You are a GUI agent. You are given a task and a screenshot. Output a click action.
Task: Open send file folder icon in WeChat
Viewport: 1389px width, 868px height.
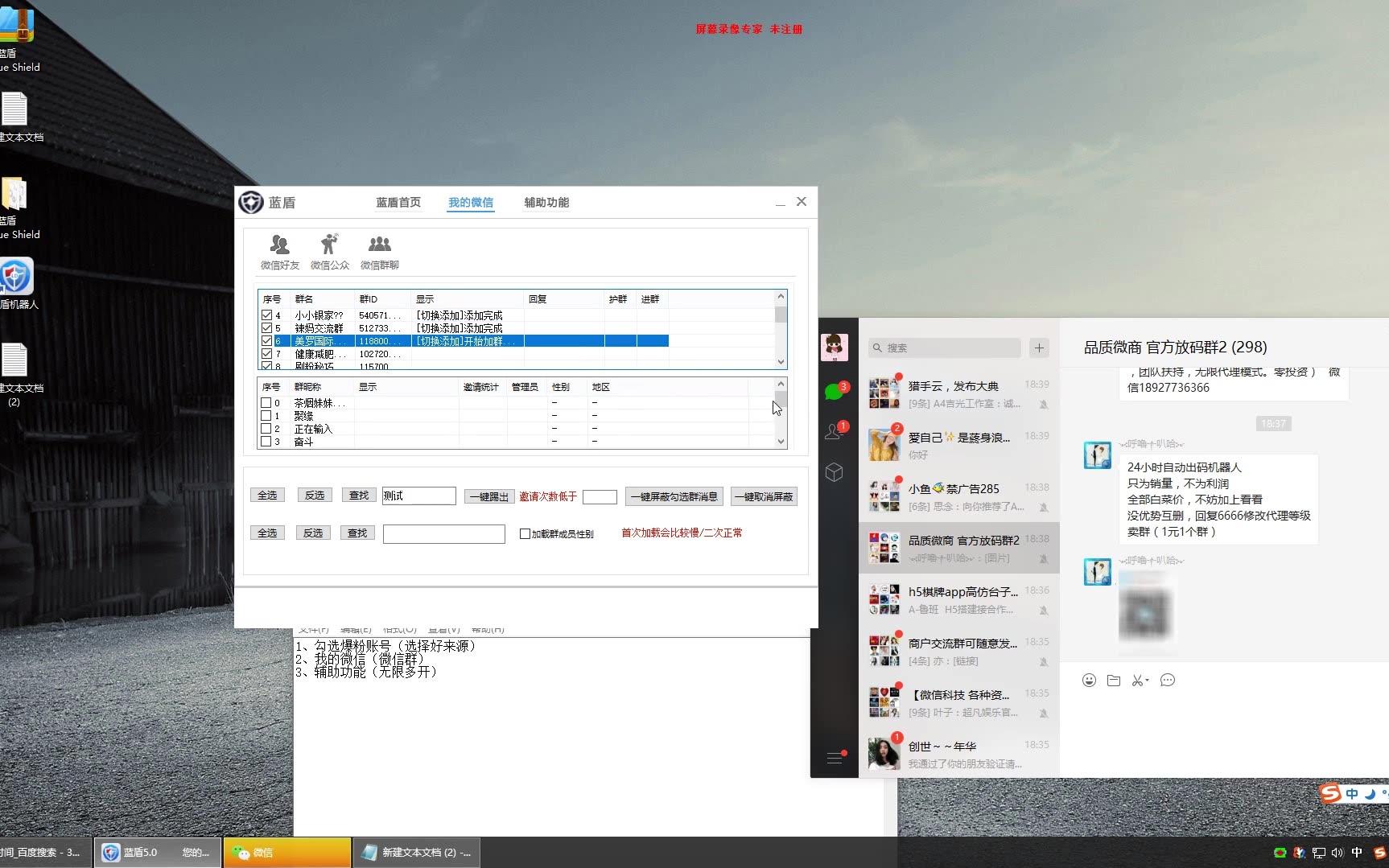[1114, 681]
